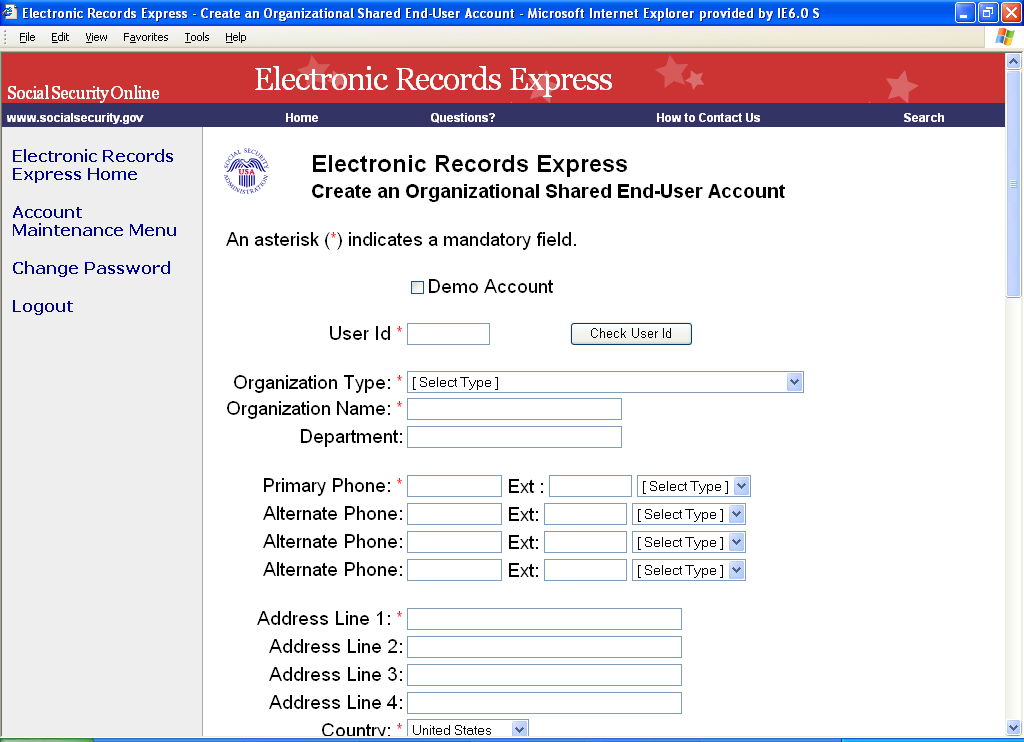Screen dimensions: 1024x742
Task: Expand first Alternate Phone type dropdown
Action: [x=688, y=514]
